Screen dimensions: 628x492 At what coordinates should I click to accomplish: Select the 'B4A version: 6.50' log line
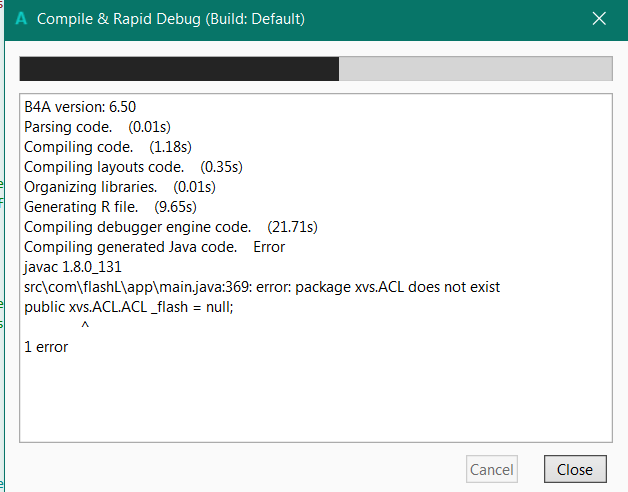click(x=86, y=106)
